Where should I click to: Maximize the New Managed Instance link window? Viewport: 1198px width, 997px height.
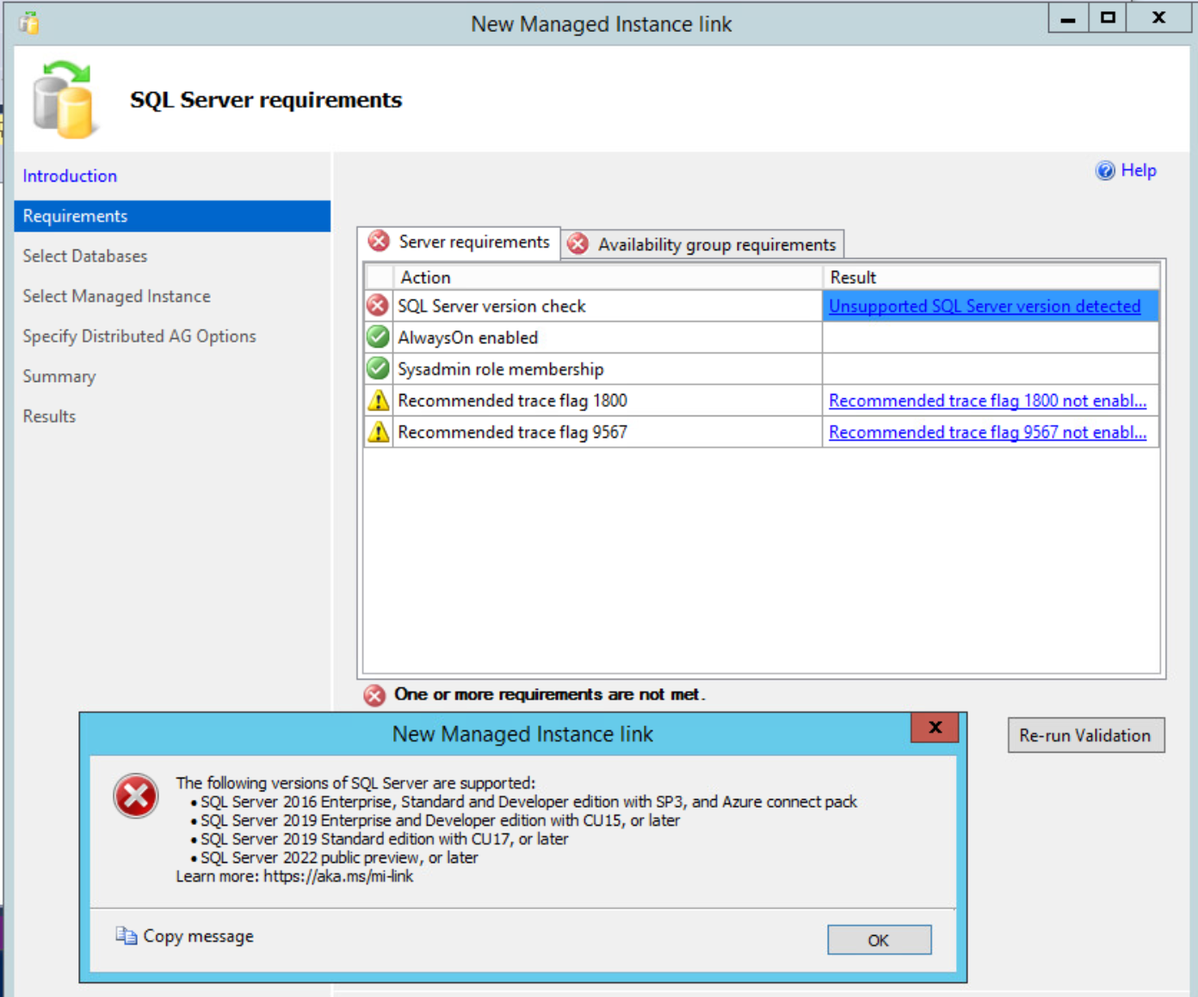pos(1107,18)
